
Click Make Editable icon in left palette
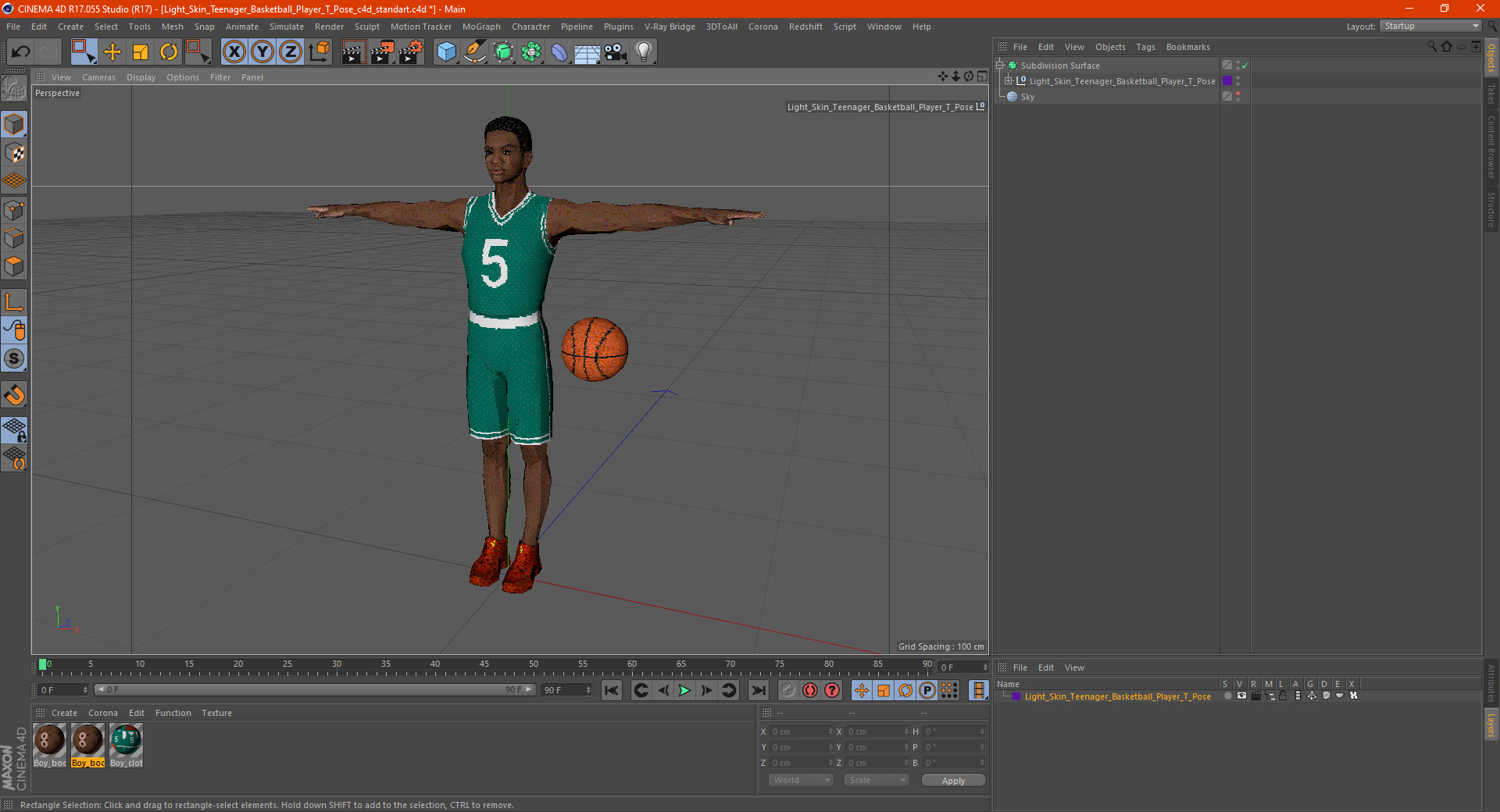click(14, 89)
